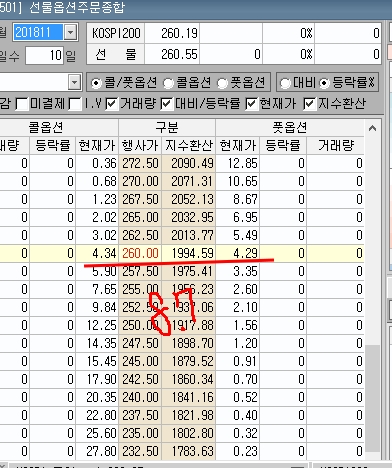Toggle the 지수환산 checkbox

[309, 104]
